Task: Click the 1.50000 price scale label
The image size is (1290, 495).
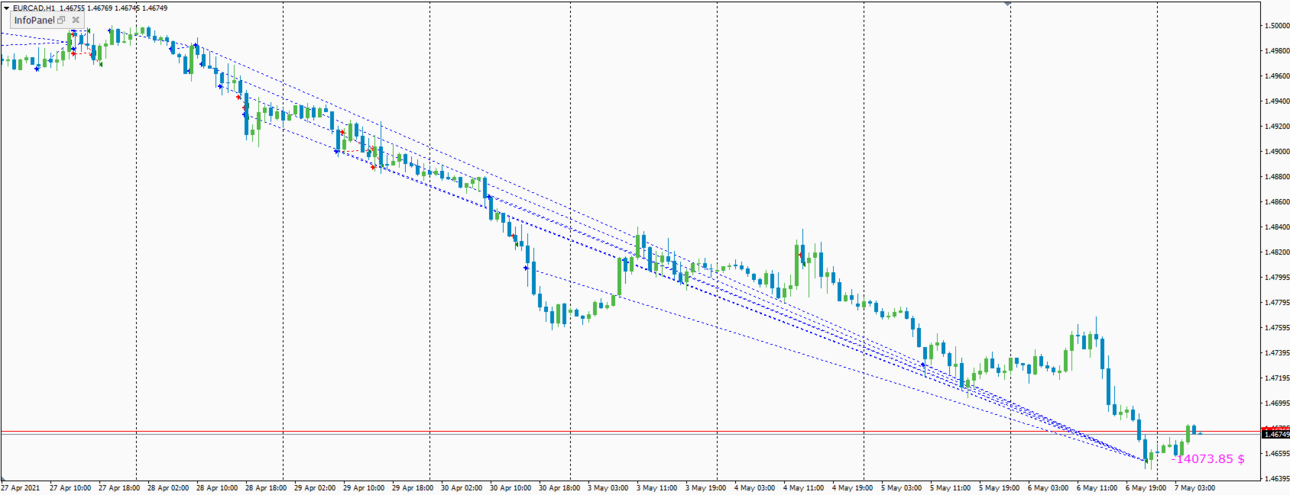Action: tap(1277, 26)
